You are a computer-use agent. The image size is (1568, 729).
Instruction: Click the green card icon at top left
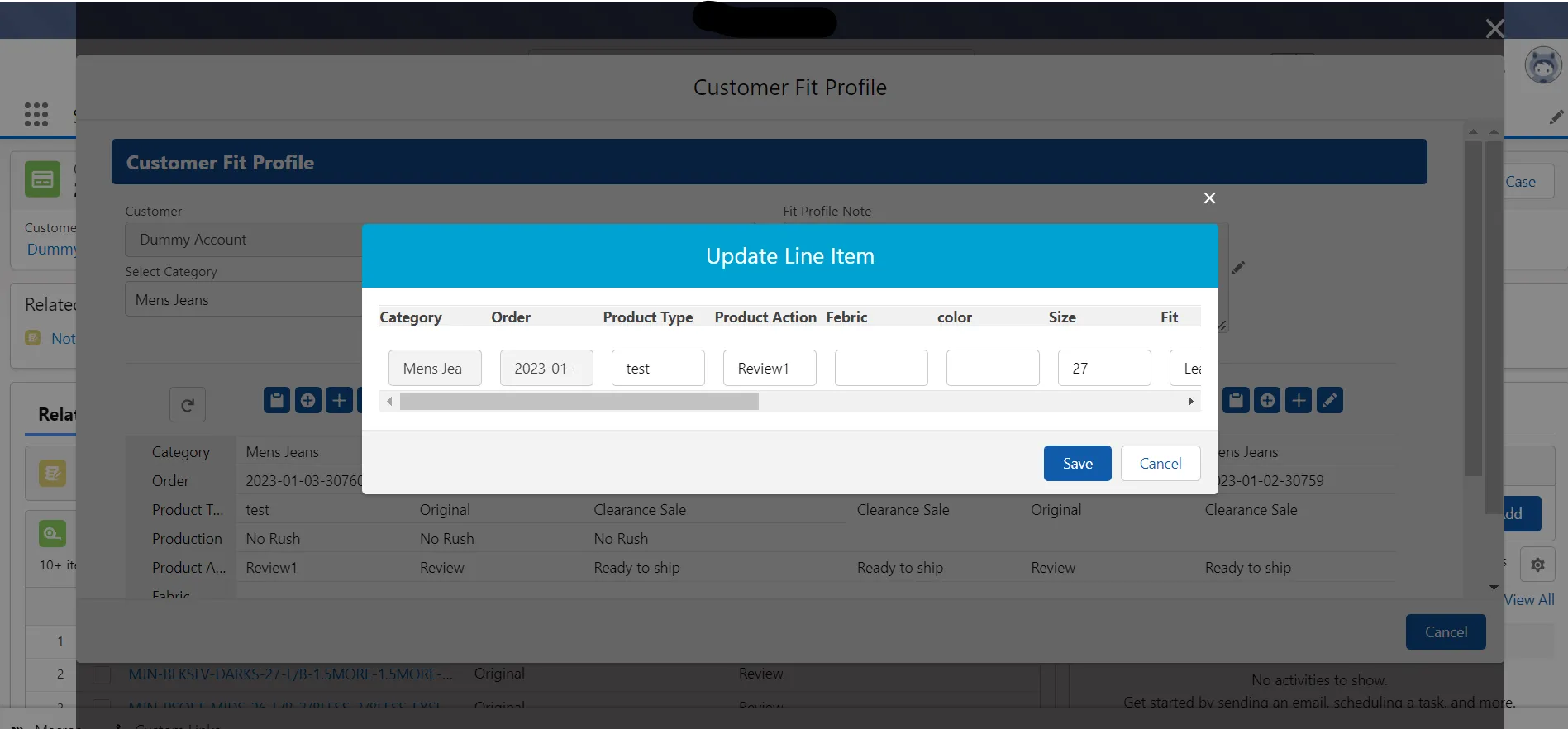(x=42, y=179)
